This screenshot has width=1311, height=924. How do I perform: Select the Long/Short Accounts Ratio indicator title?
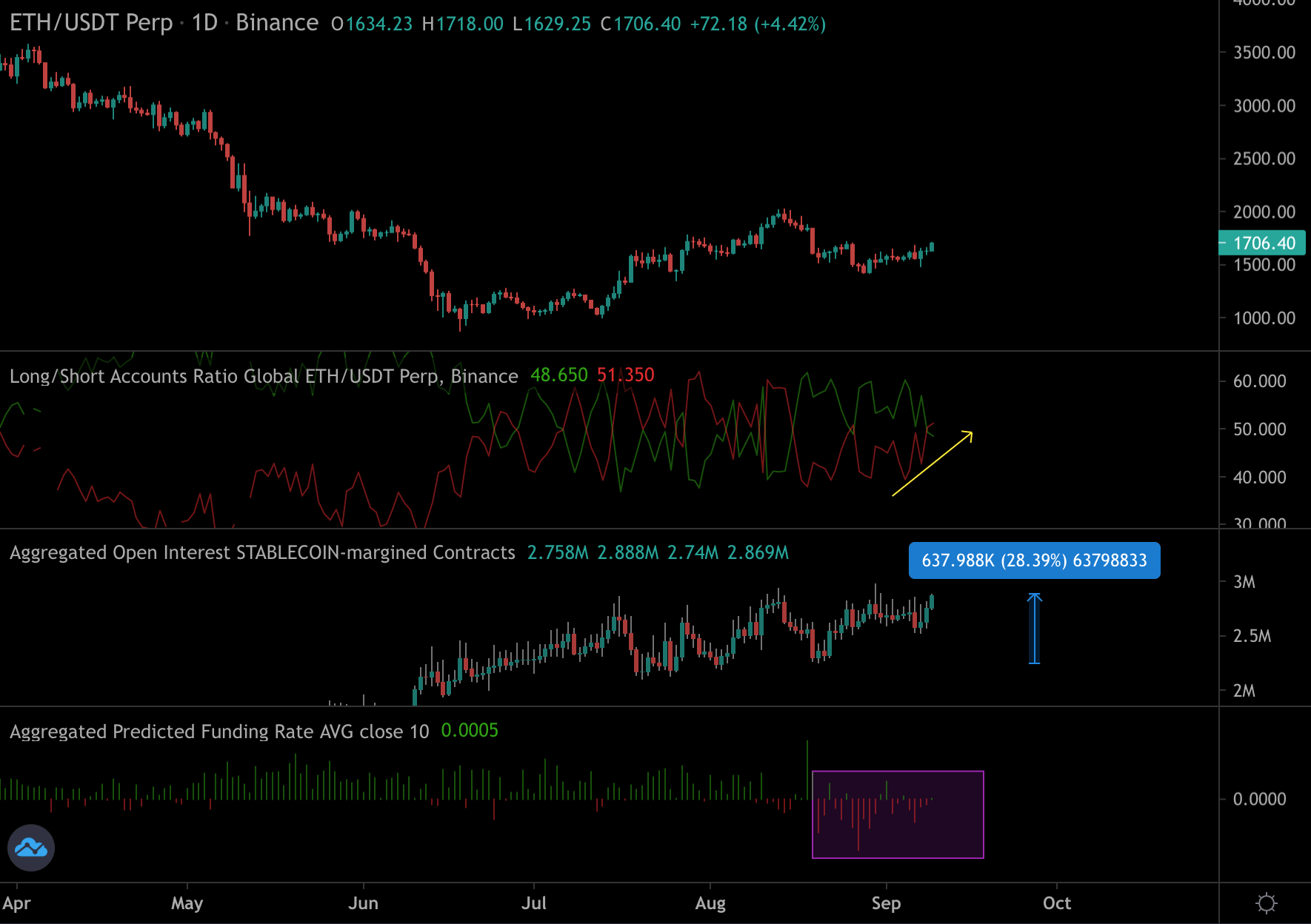point(263,376)
